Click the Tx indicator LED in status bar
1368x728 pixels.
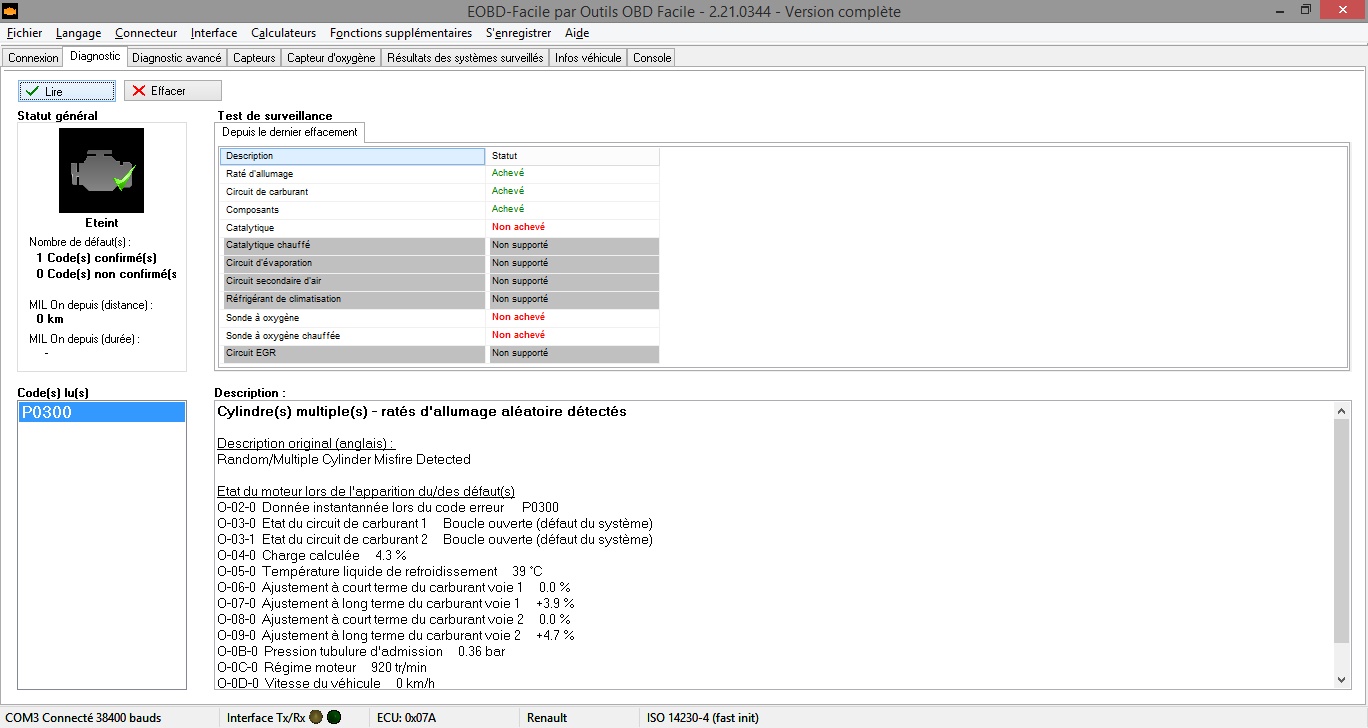[x=316, y=717]
